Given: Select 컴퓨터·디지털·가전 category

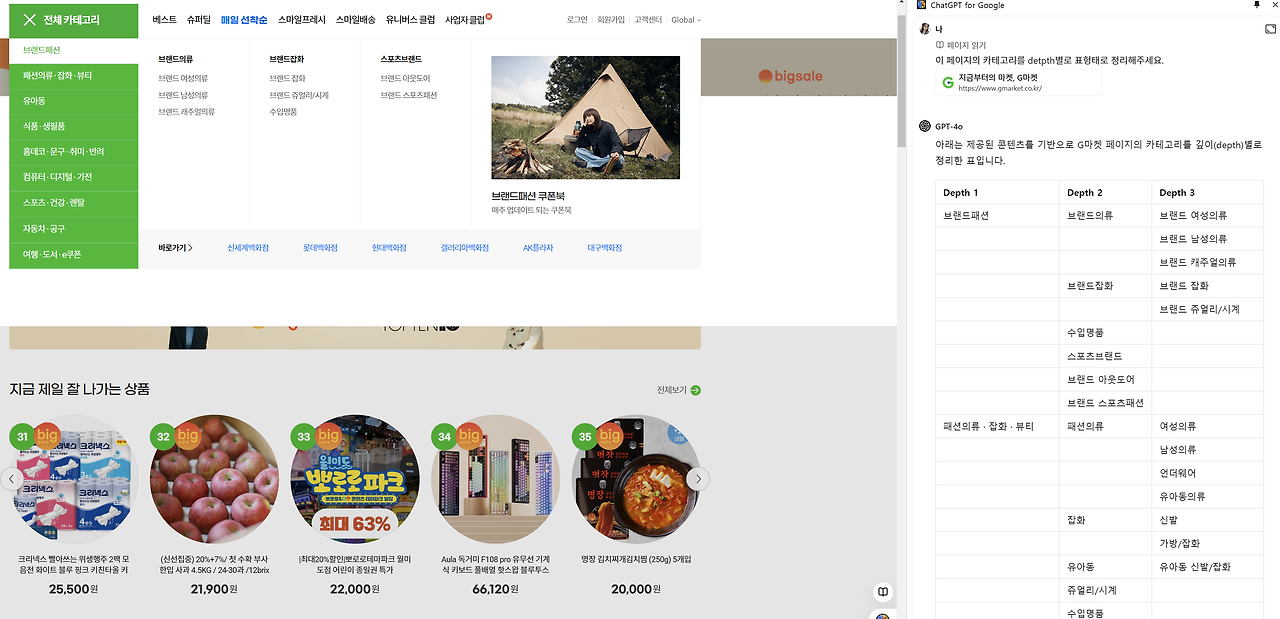Looking at the screenshot, I should (74, 178).
